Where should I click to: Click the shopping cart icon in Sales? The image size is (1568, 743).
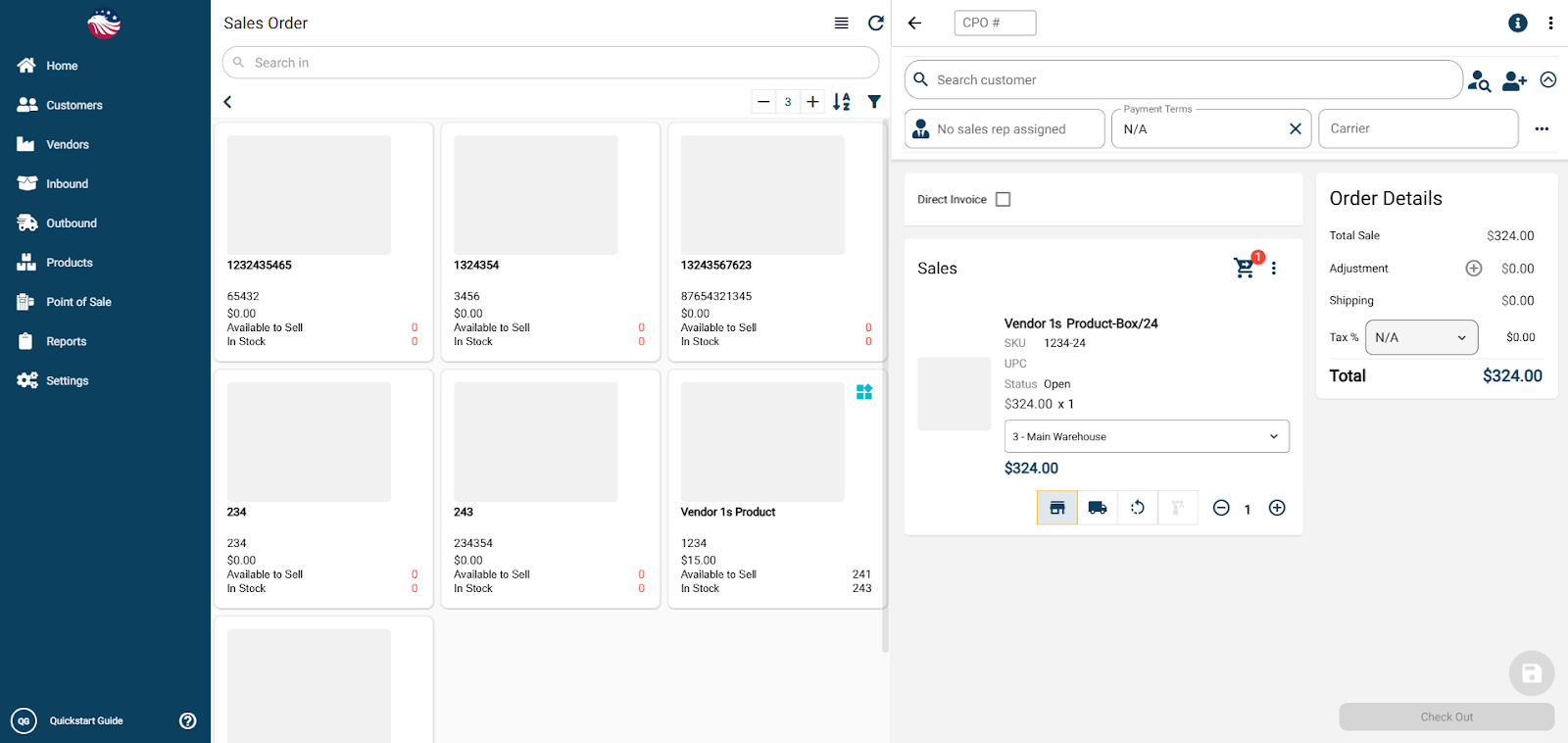[x=1245, y=268]
